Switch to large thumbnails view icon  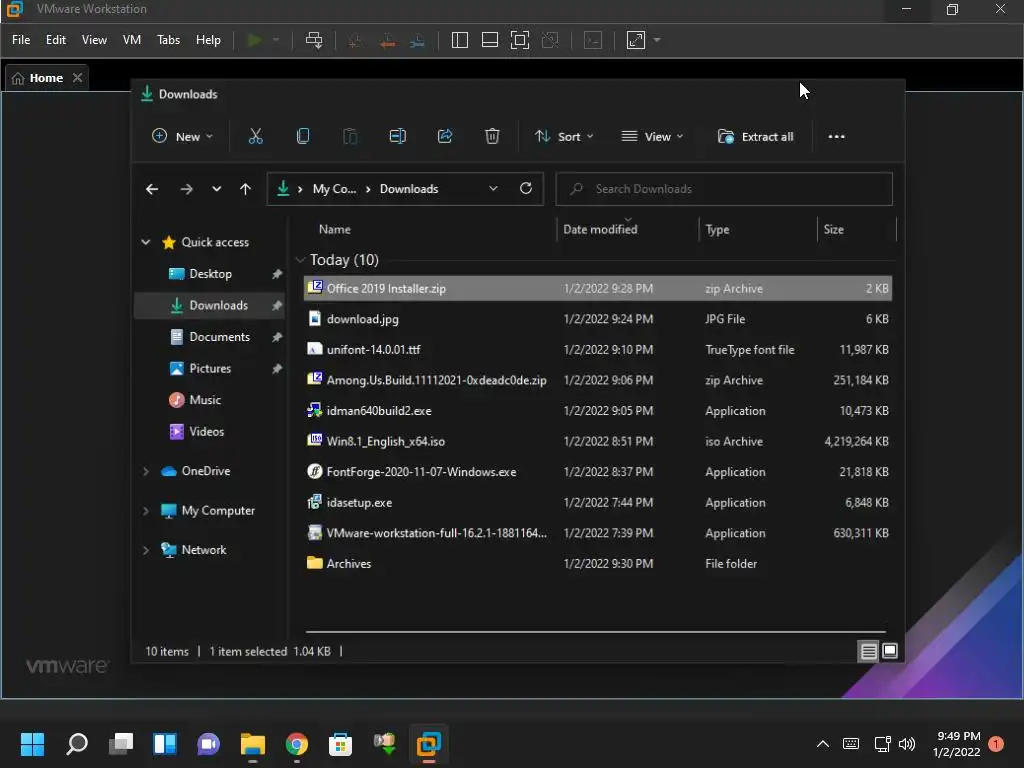[889, 651]
